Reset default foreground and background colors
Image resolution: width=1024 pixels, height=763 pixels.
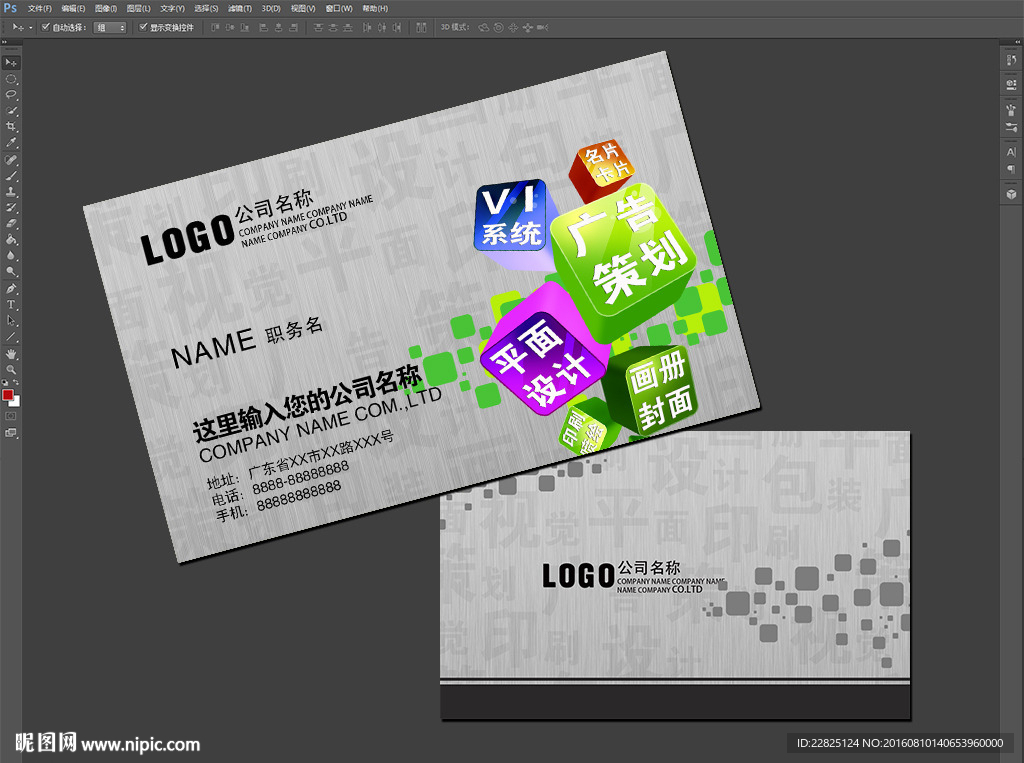pyautogui.click(x=5, y=383)
